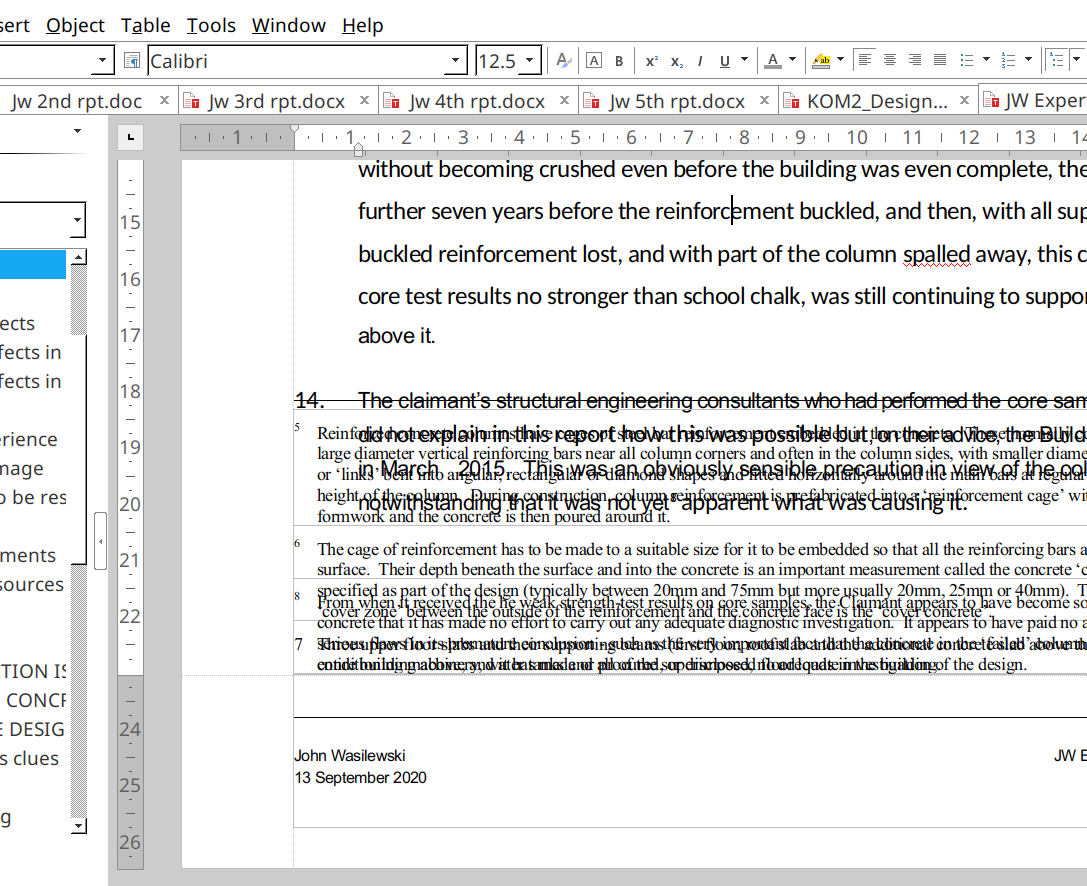Click the ruler tab stop type button

(131, 137)
